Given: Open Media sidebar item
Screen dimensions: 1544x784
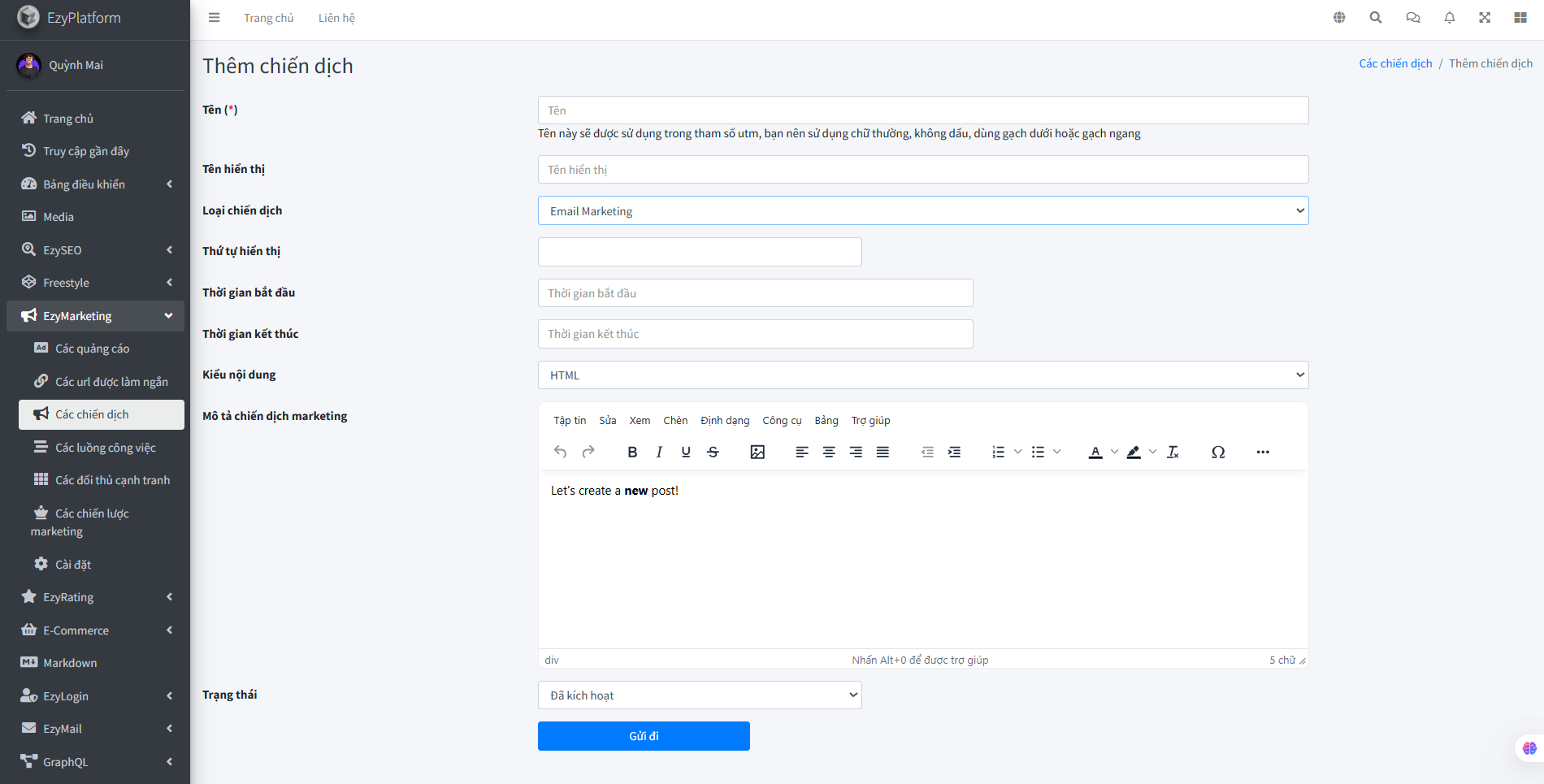Looking at the screenshot, I should coord(95,217).
